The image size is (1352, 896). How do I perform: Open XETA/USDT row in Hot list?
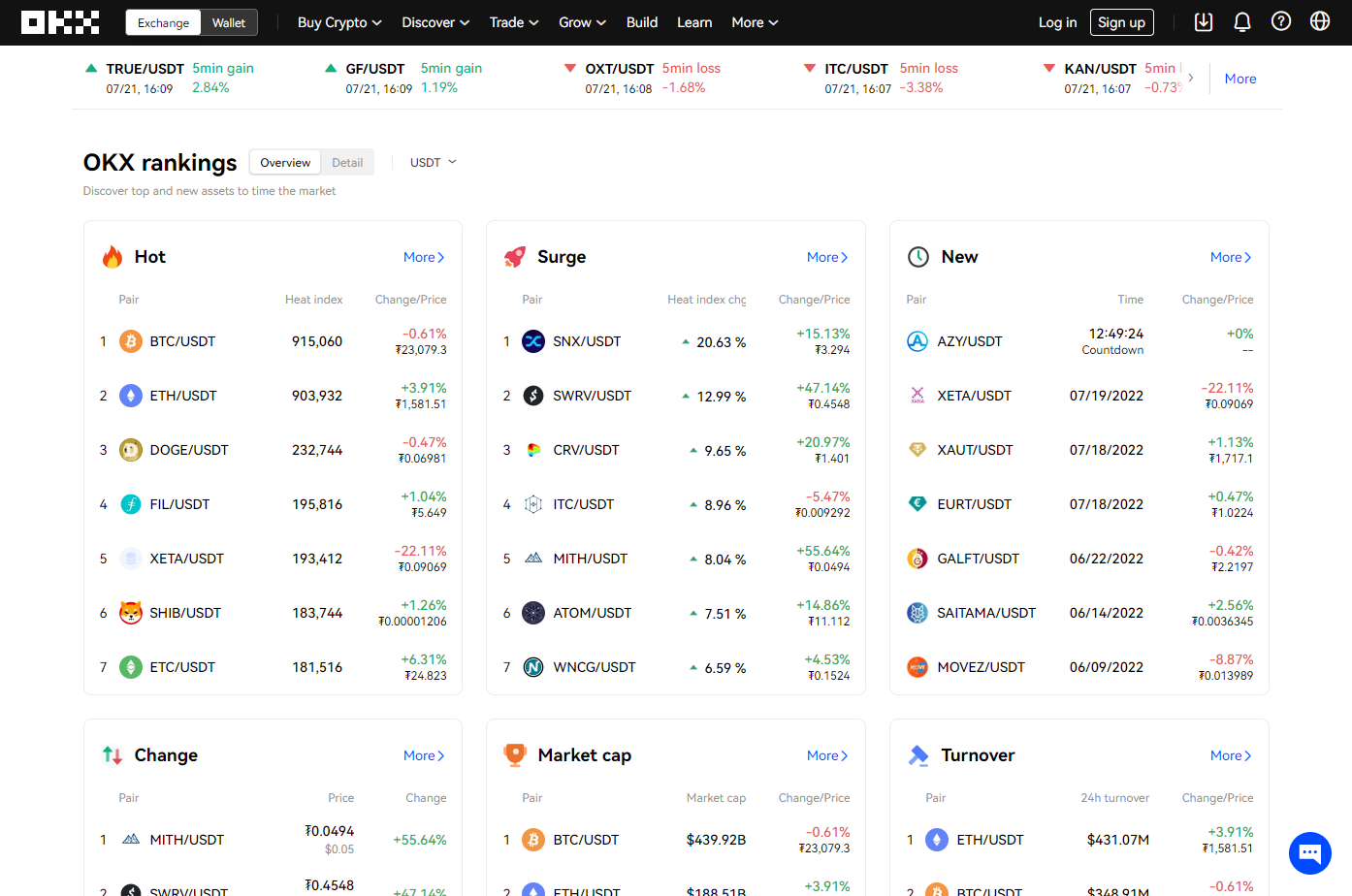coord(273,559)
